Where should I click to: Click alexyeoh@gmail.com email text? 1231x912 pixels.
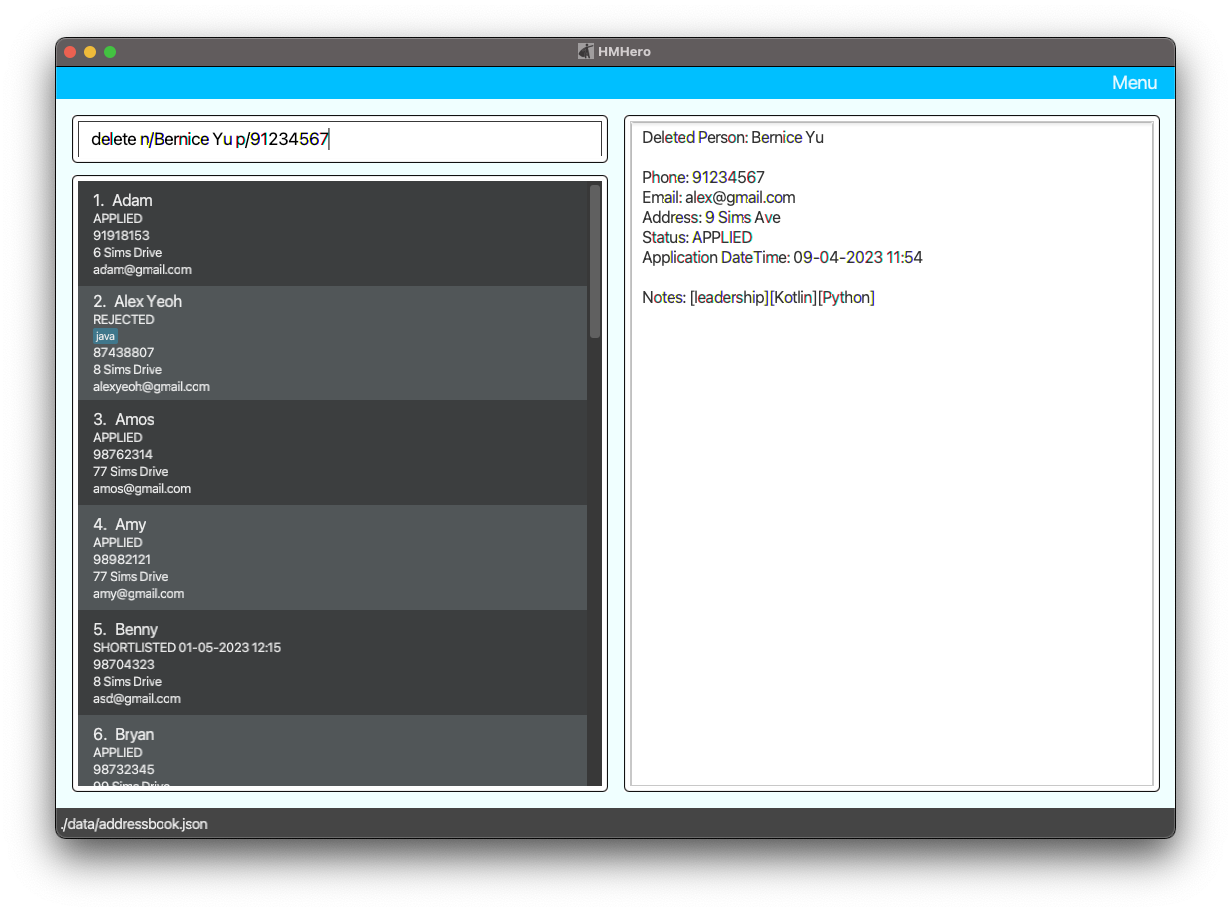coord(151,386)
